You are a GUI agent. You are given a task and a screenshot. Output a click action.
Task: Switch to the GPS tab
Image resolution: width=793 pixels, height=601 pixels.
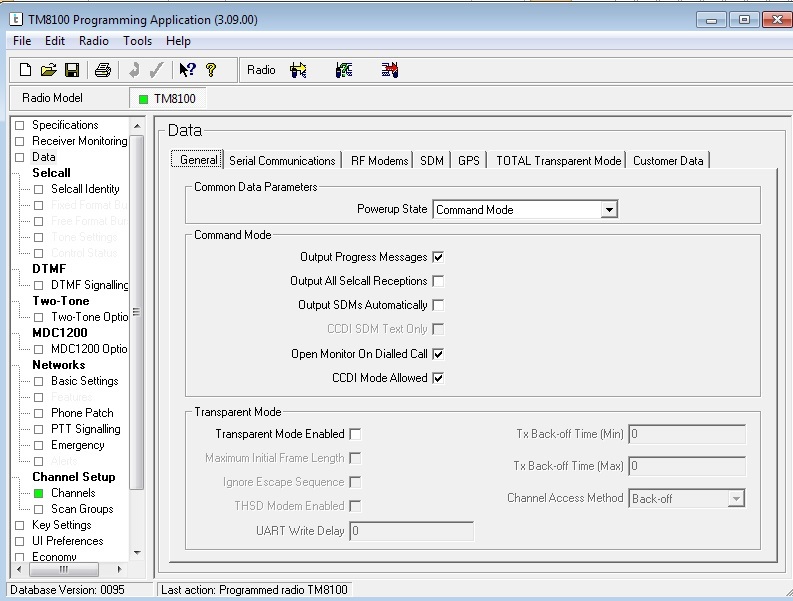tap(469, 161)
